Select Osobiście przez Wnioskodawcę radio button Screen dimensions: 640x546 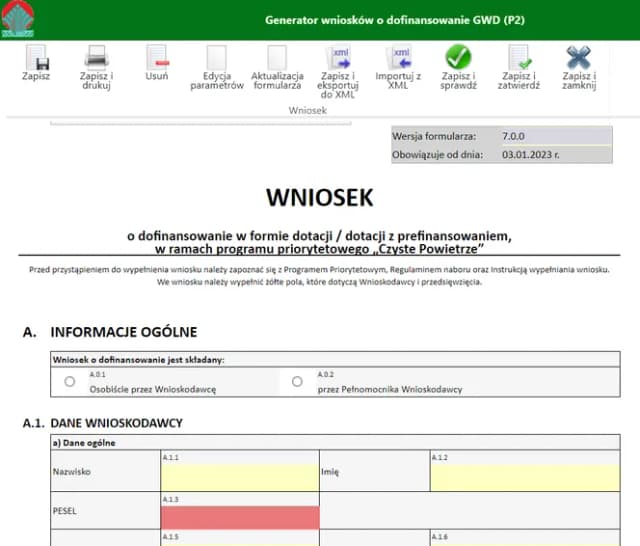[69, 382]
